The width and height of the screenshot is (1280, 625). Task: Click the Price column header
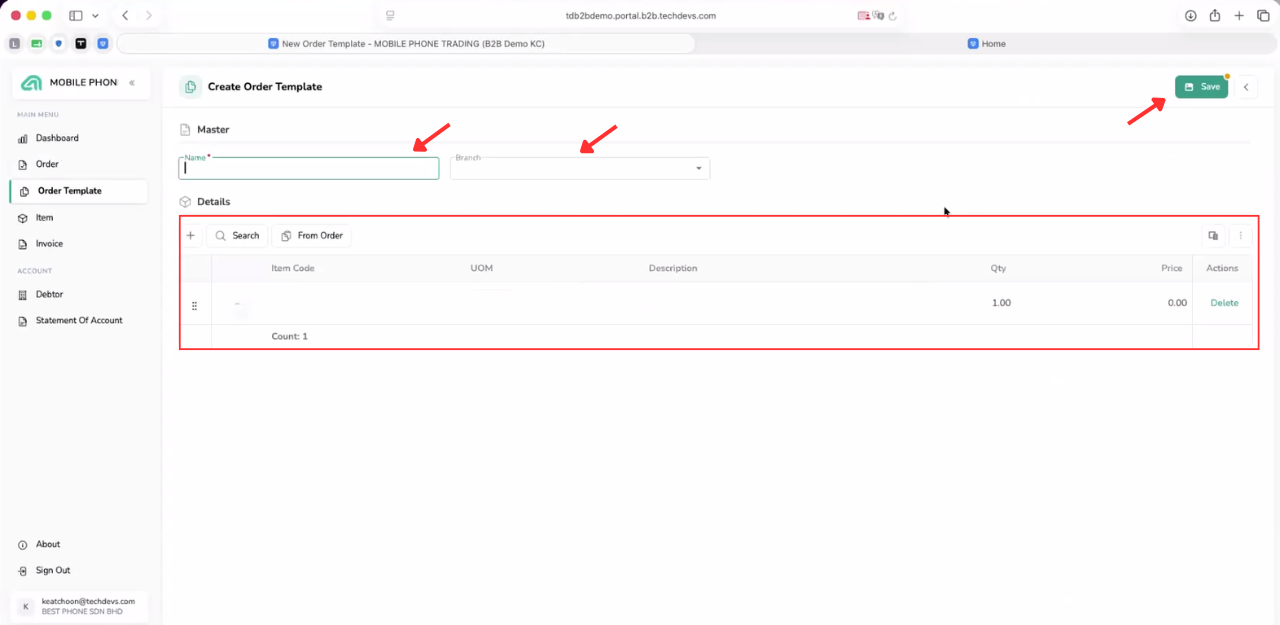[1171, 269]
